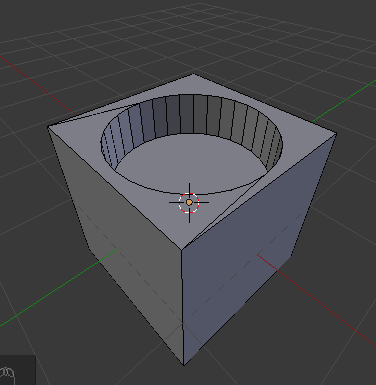Click the 3D cursor crosshair on the cube

(189, 202)
